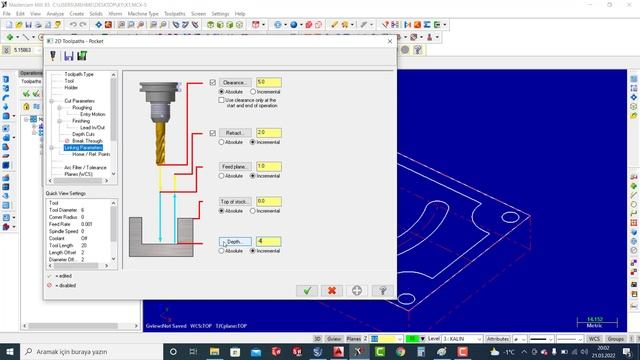Image resolution: width=640 pixels, height=360 pixels.
Task: Click the AutoCAD icon in Windows taskbar
Action: pos(338,351)
